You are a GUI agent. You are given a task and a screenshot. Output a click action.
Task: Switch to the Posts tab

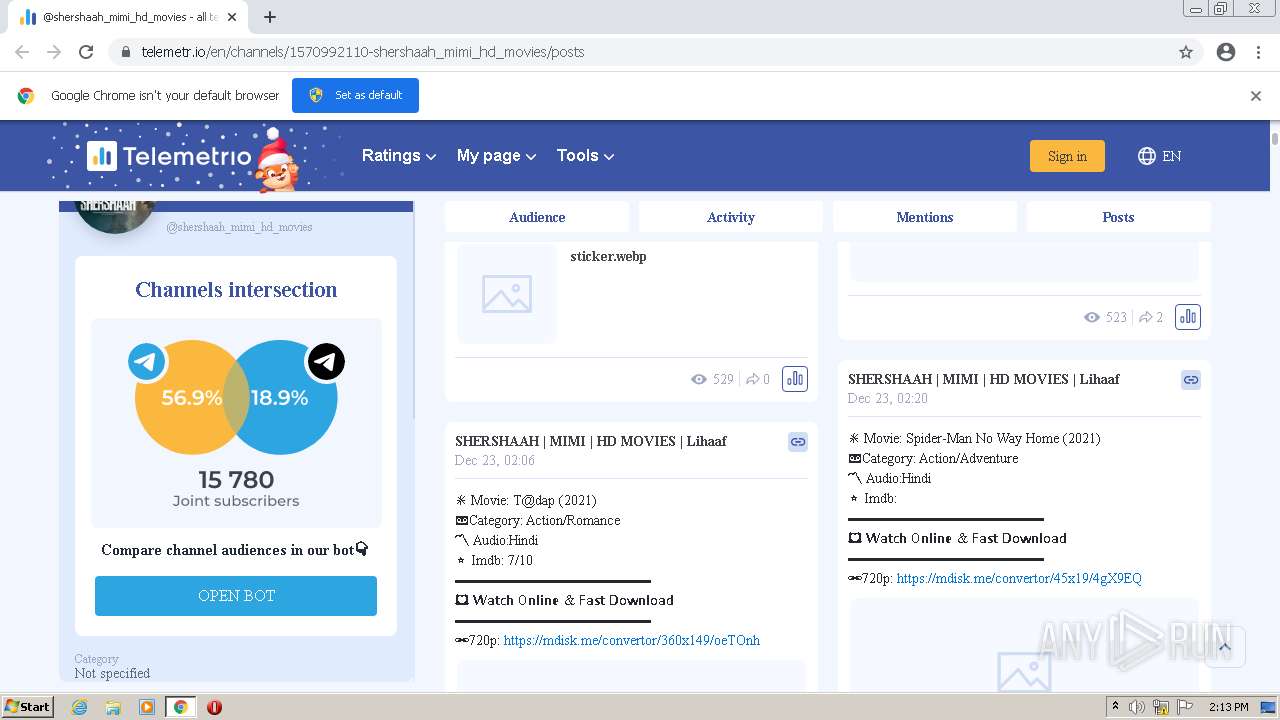tap(1118, 217)
